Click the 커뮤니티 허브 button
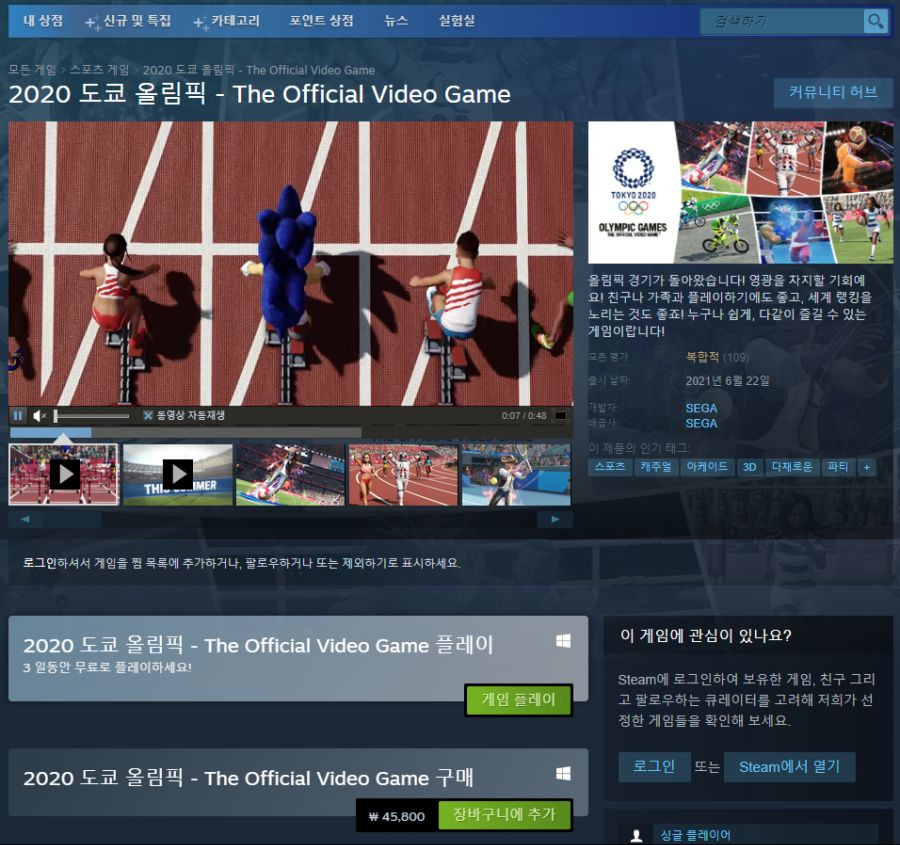 (x=833, y=92)
